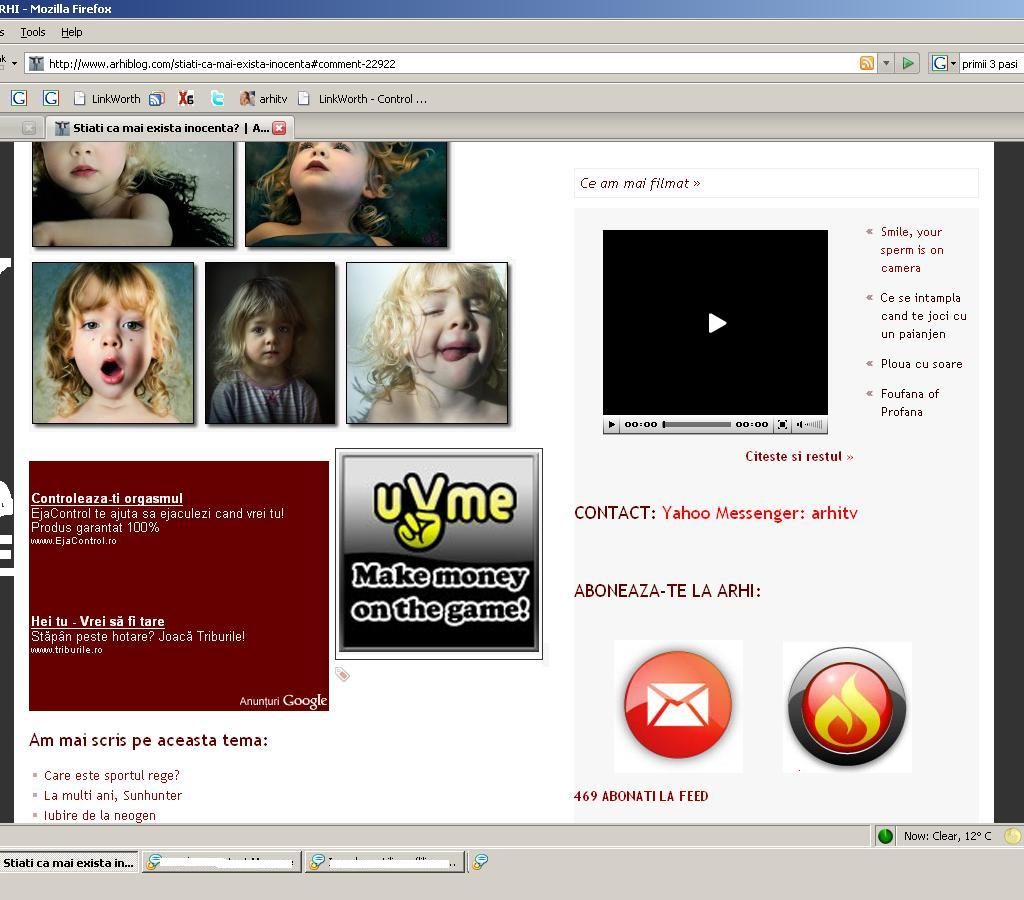Click the search field containing 'primii 3 pasi'
This screenshot has width=1024, height=900.
tap(990, 63)
